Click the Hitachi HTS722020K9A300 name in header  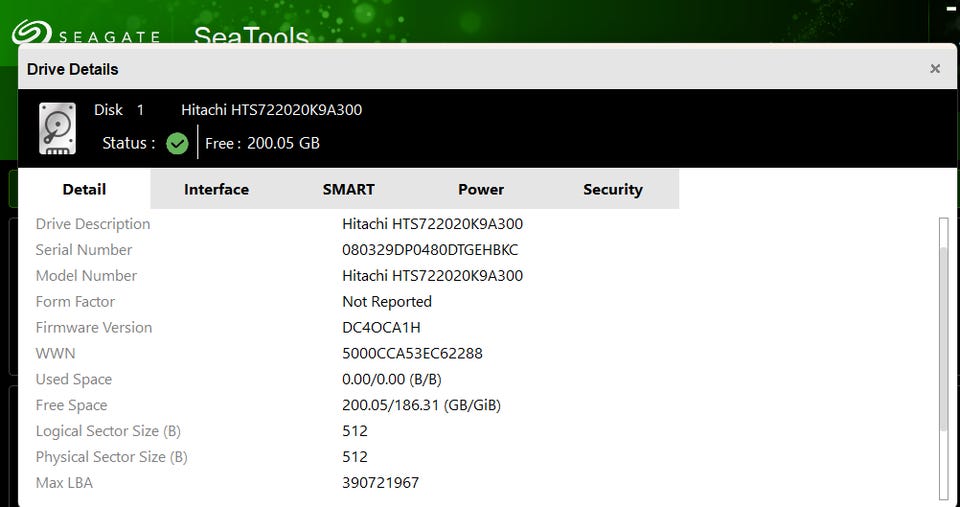271,110
